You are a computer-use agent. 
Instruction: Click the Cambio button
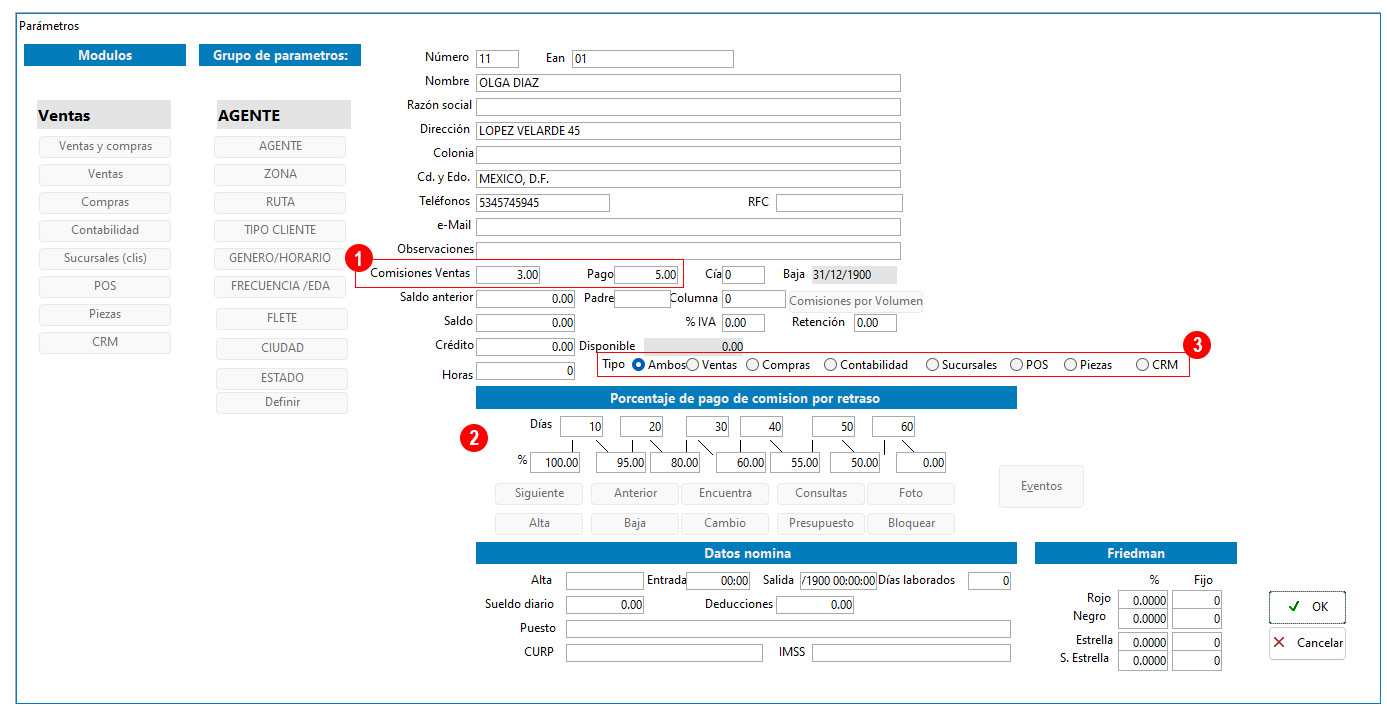[x=724, y=523]
